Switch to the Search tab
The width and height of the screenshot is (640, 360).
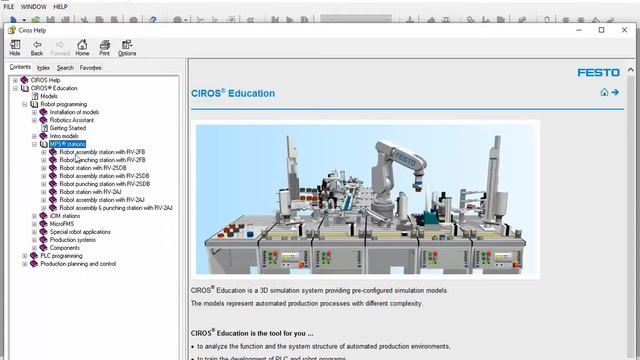tap(65, 68)
